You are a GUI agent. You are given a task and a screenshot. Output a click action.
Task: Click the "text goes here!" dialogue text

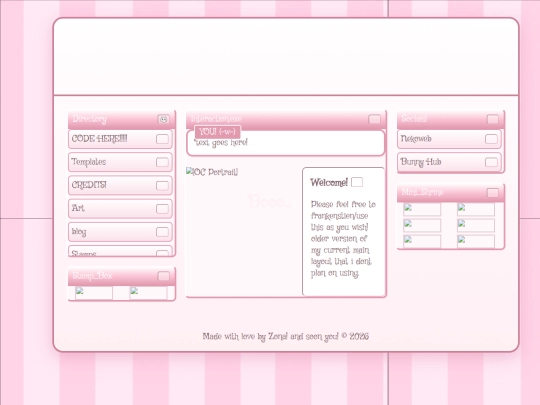pos(221,143)
